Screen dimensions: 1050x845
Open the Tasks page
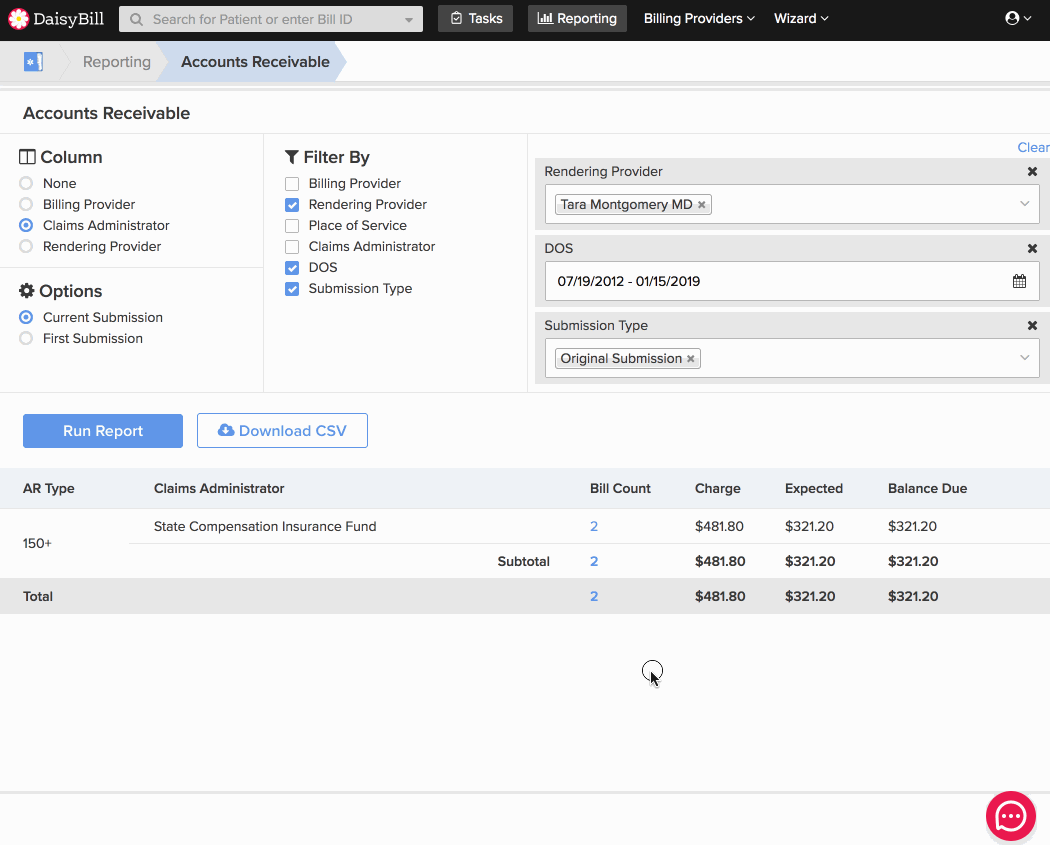tap(475, 19)
